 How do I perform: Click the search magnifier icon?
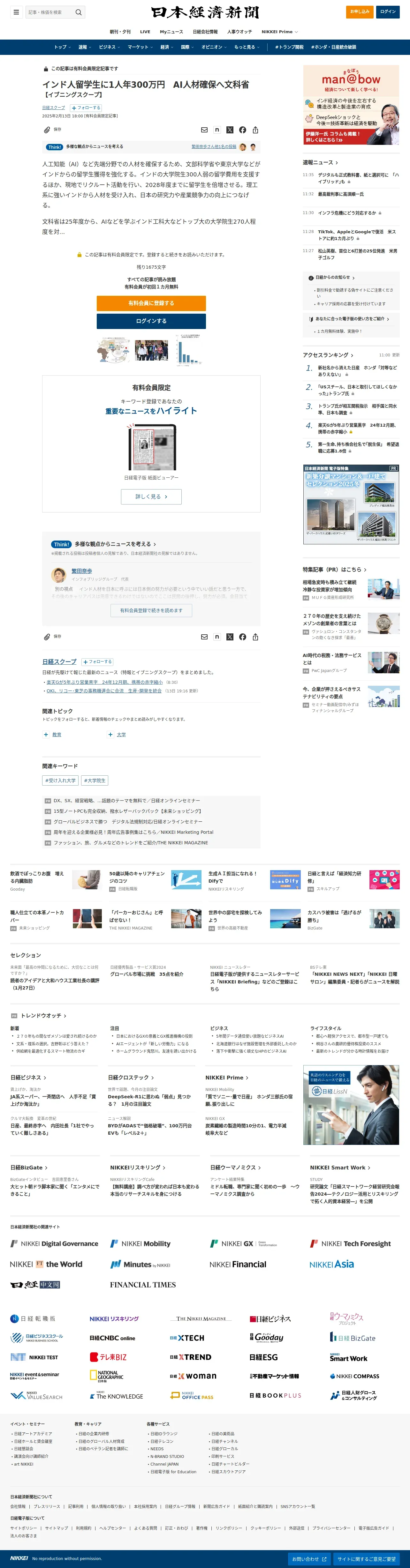click(78, 12)
